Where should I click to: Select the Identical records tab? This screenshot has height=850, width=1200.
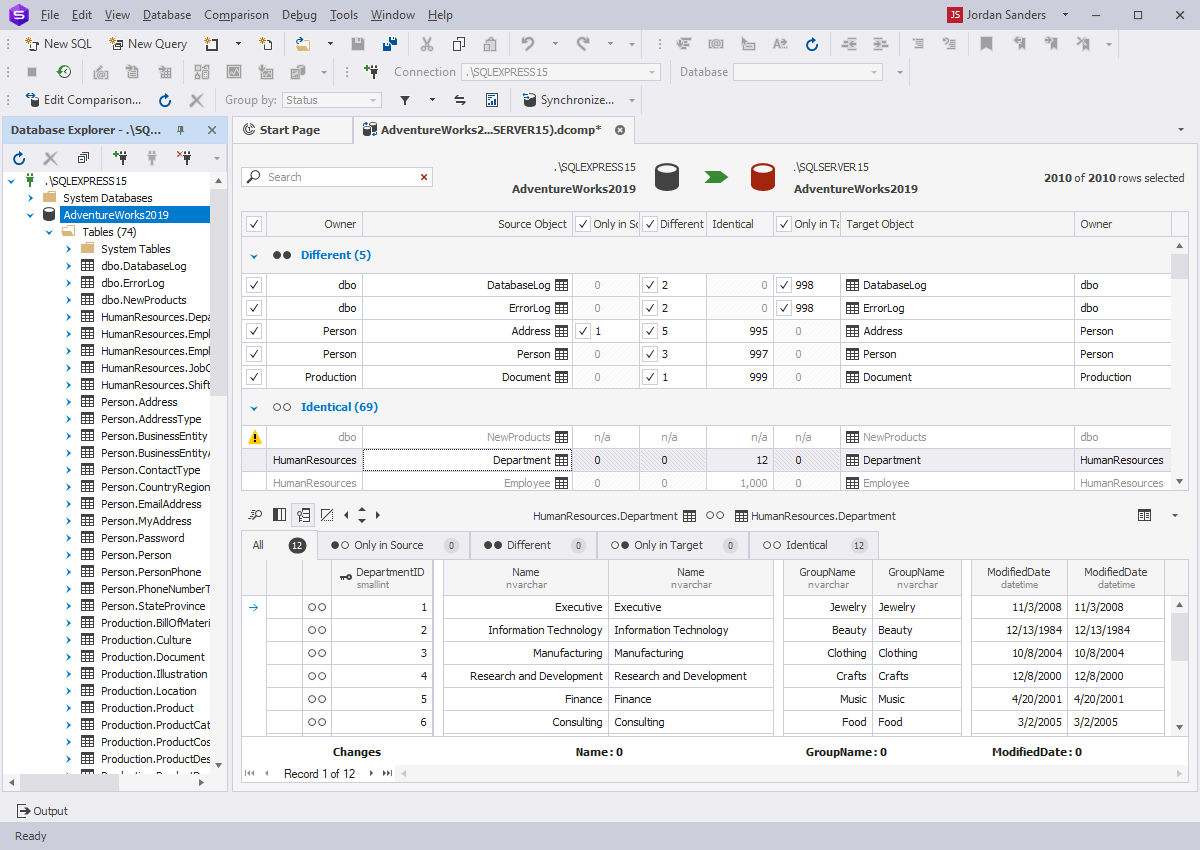(813, 545)
